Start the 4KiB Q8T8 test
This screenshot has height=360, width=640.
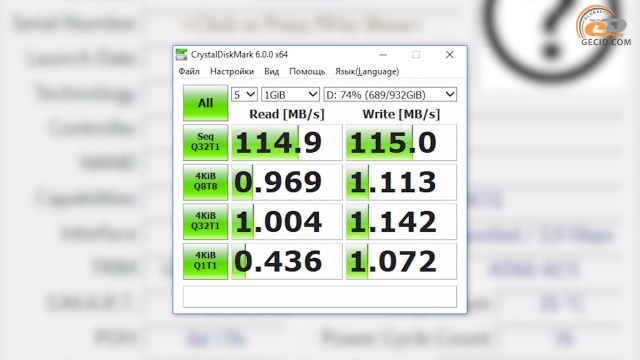coord(205,182)
